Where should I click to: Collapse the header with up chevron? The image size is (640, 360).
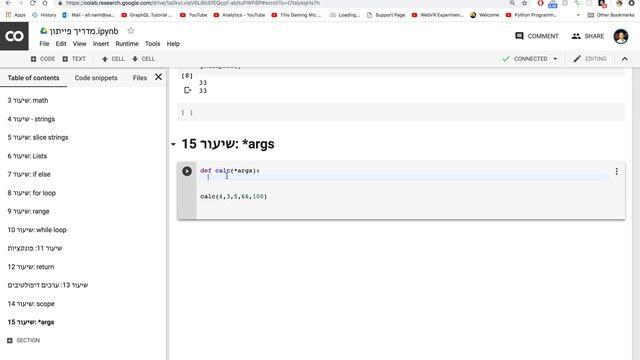pyautogui.click(x=624, y=59)
